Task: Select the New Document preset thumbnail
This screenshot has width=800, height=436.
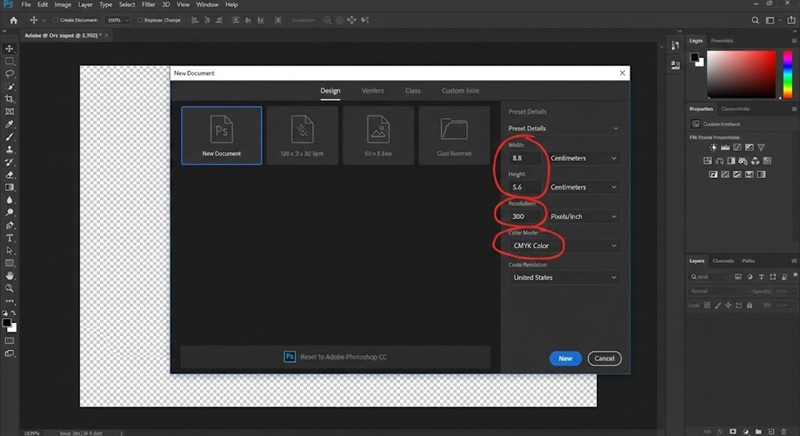Action: (x=221, y=136)
